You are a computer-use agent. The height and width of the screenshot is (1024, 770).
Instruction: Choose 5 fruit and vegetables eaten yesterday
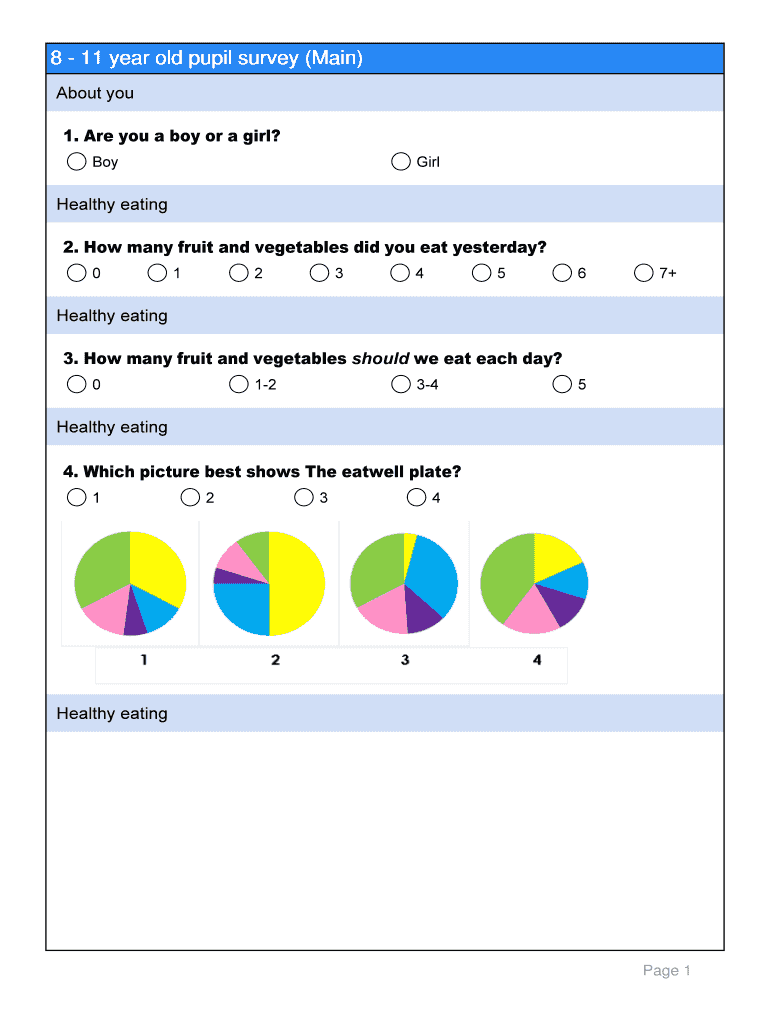click(x=482, y=273)
